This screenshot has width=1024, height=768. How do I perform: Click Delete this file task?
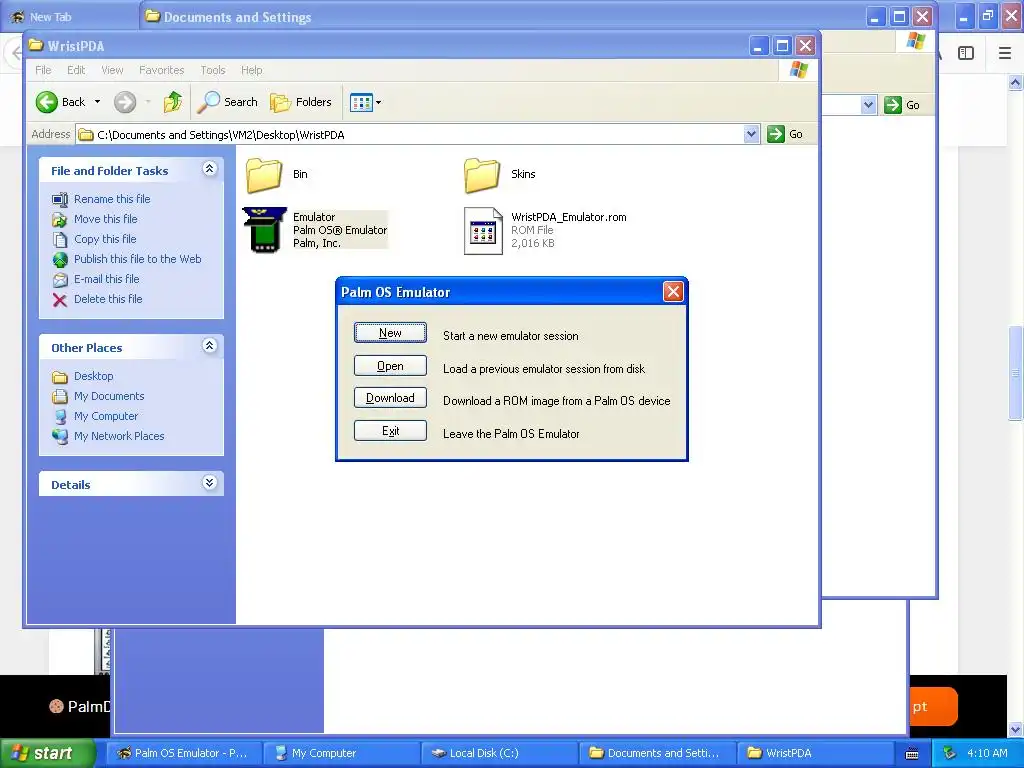(x=108, y=298)
